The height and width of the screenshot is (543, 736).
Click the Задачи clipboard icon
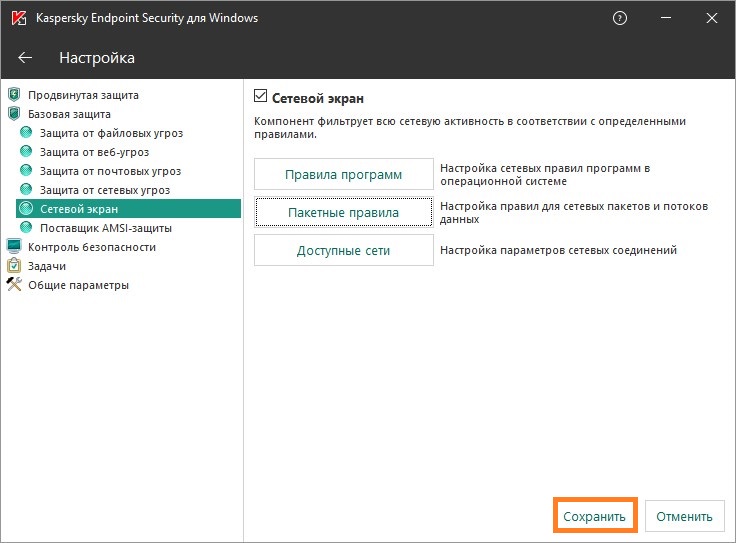(x=14, y=266)
